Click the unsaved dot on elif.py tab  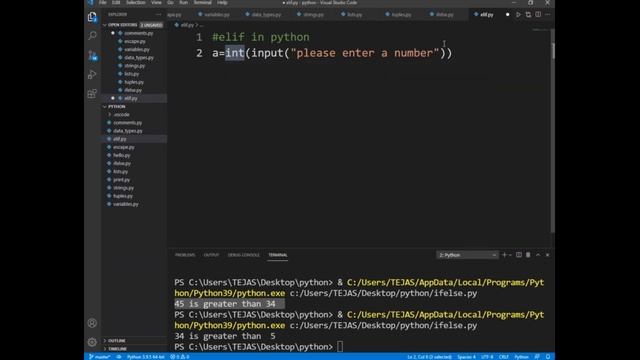[507, 15]
